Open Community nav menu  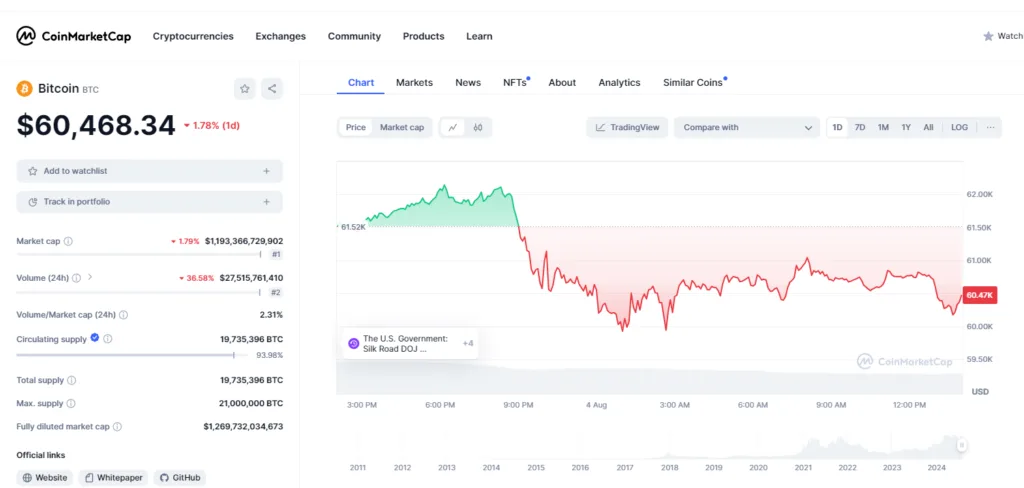354,37
